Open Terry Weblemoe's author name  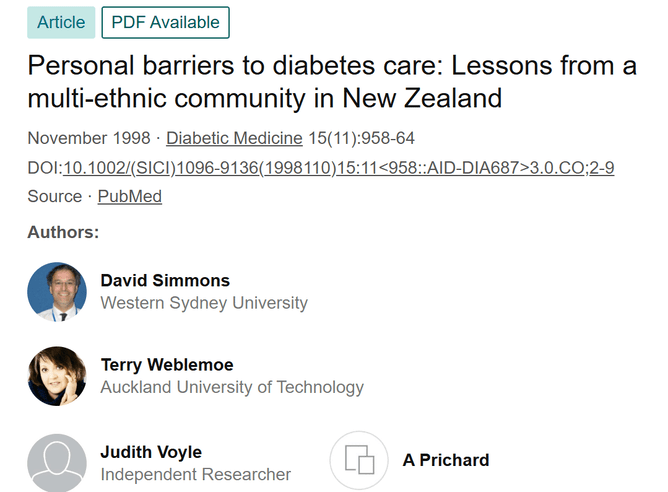(167, 365)
